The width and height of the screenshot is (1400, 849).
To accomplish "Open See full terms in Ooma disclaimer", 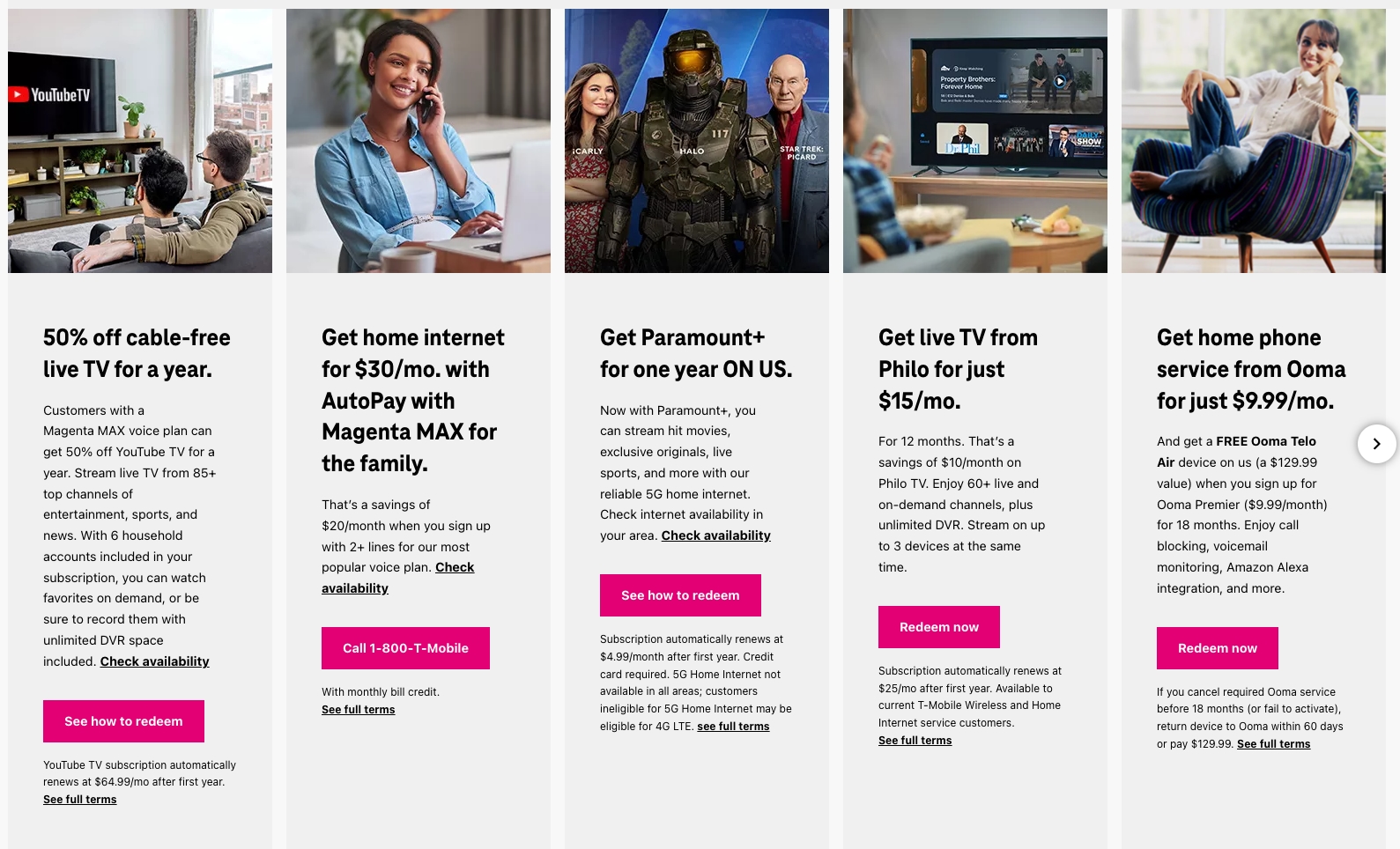I will pyautogui.click(x=1274, y=744).
